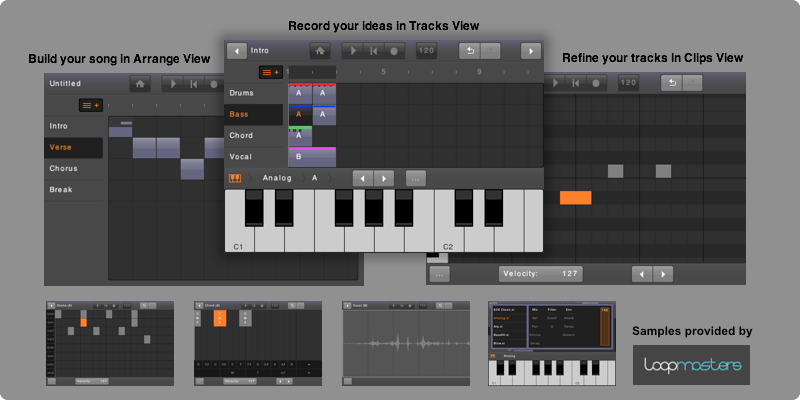Rewind to start in Tracks View

point(373,51)
